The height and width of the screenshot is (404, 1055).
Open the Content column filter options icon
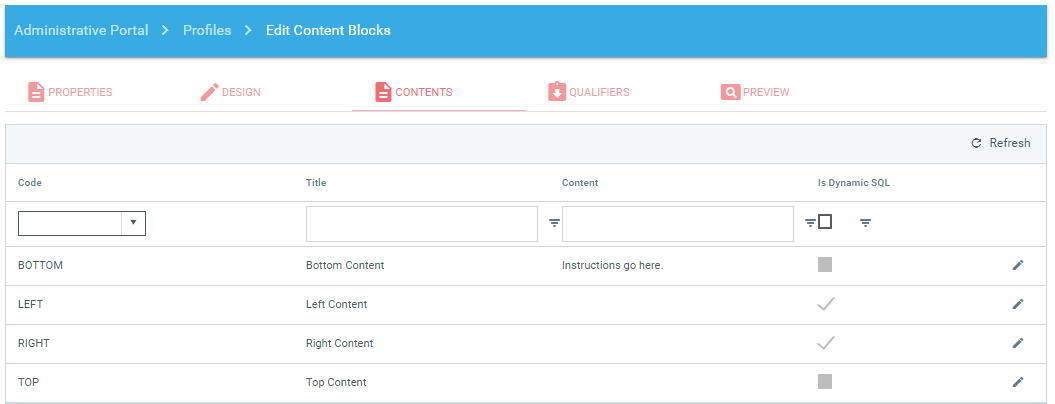pos(810,223)
